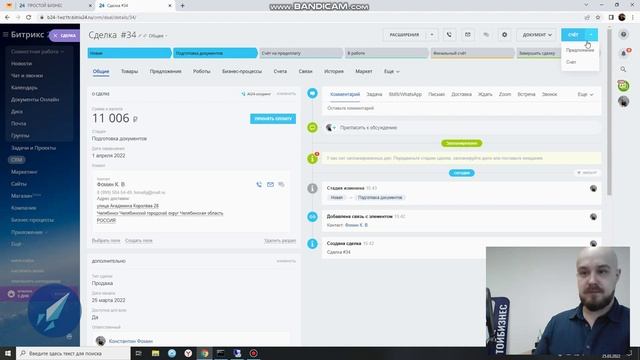This screenshot has width=640, height=360.
Task: Select the Задача tab in timeline
Action: click(374, 94)
